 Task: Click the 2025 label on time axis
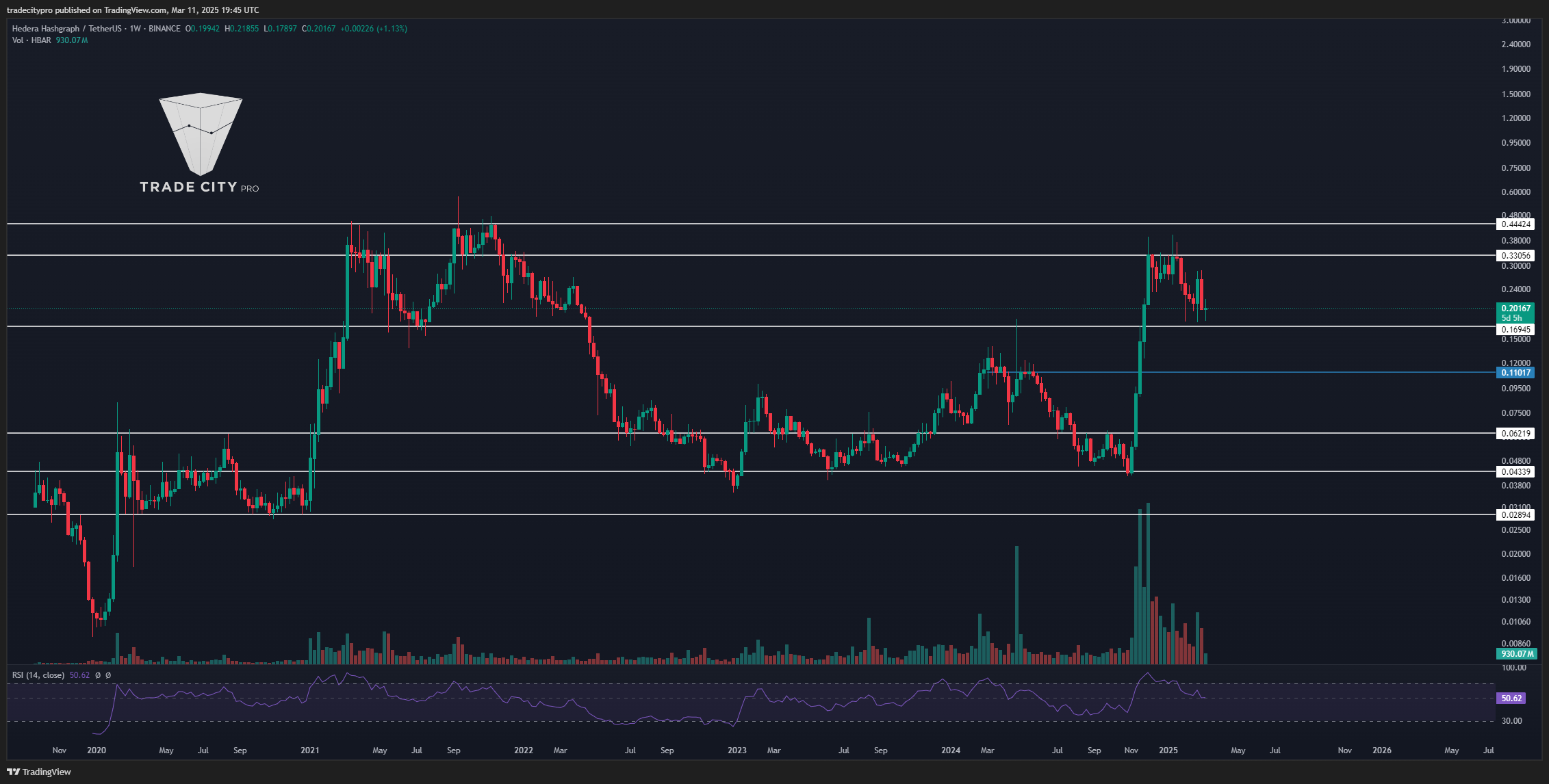1168,750
